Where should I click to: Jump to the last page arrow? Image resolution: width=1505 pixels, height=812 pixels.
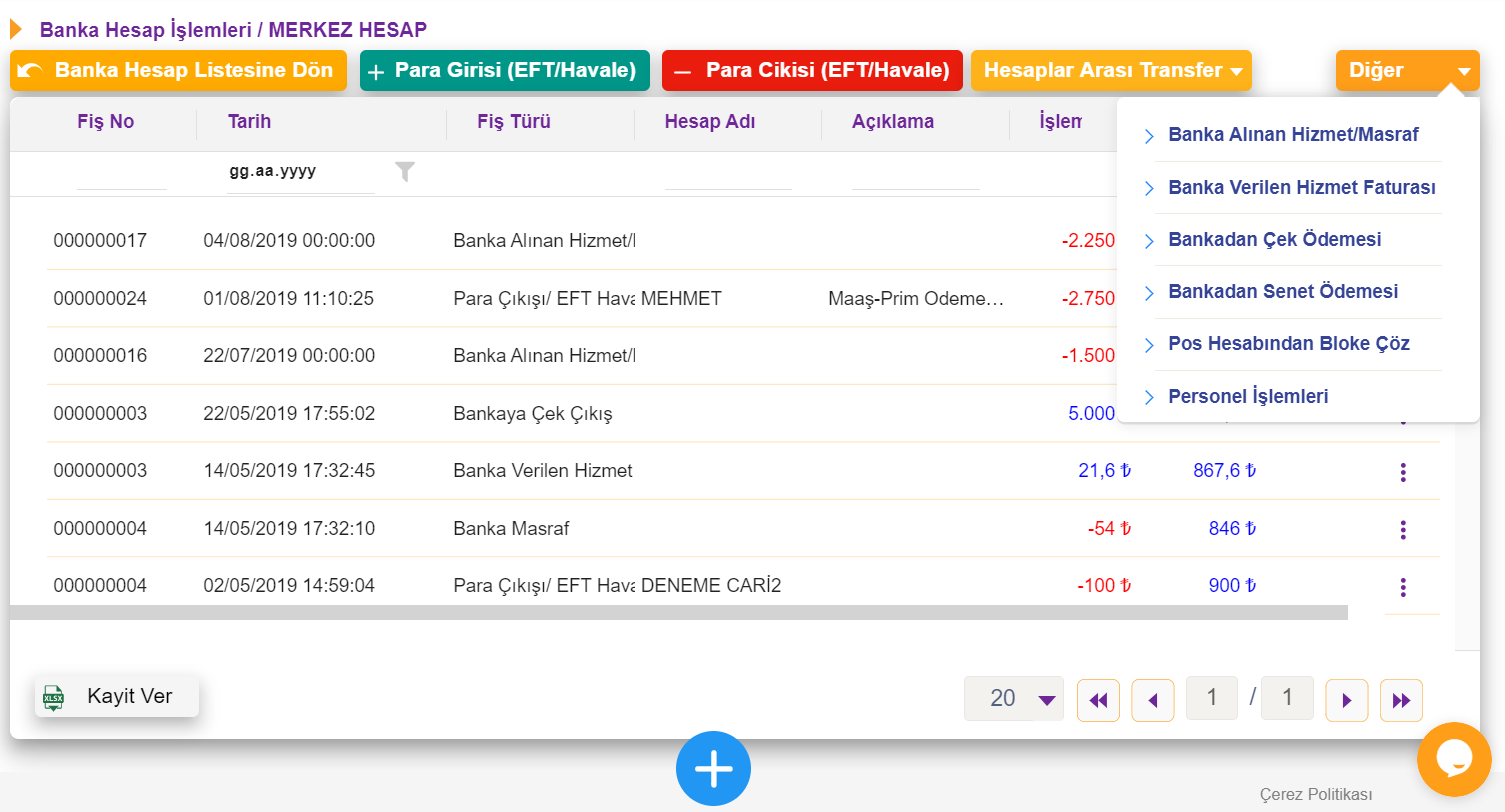click(1401, 700)
